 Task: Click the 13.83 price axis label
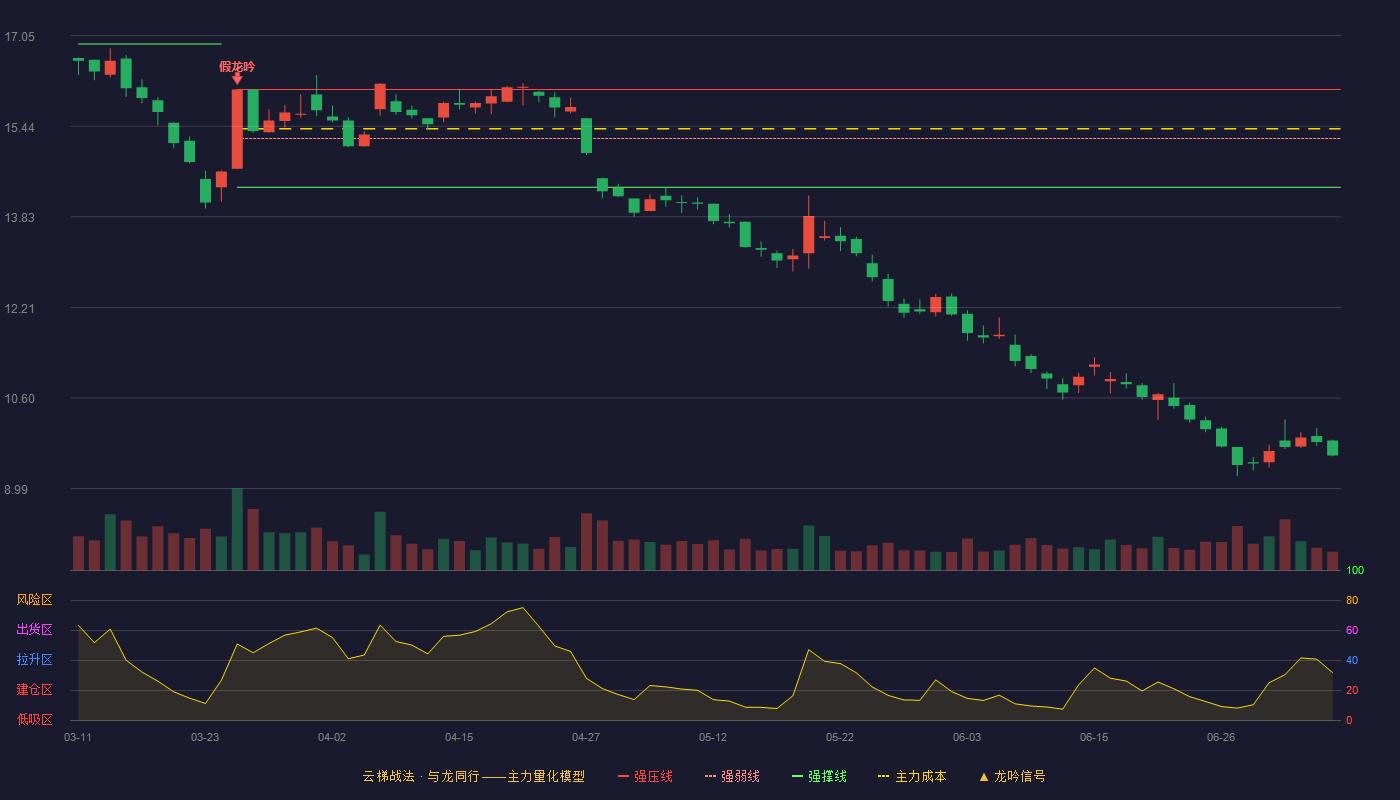19,218
